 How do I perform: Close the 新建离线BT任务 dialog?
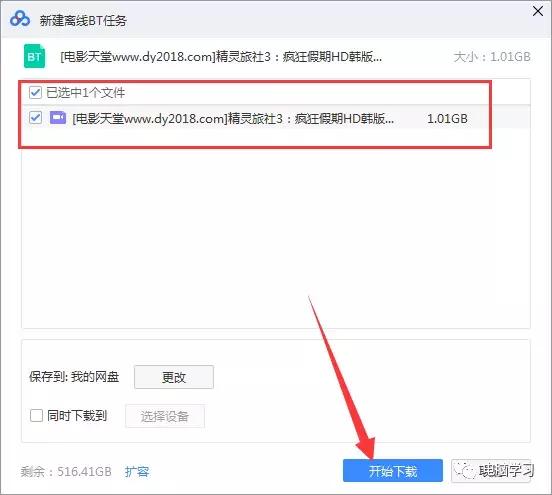(x=538, y=11)
